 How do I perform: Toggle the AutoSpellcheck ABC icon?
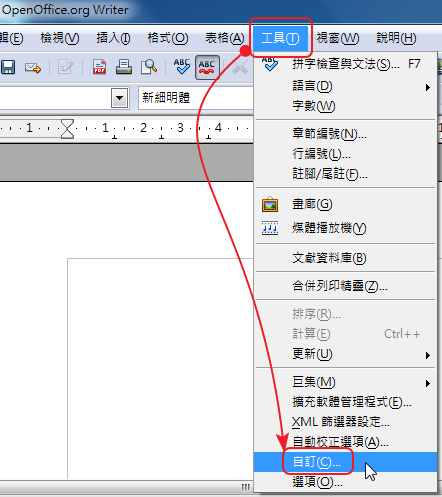tap(207, 67)
